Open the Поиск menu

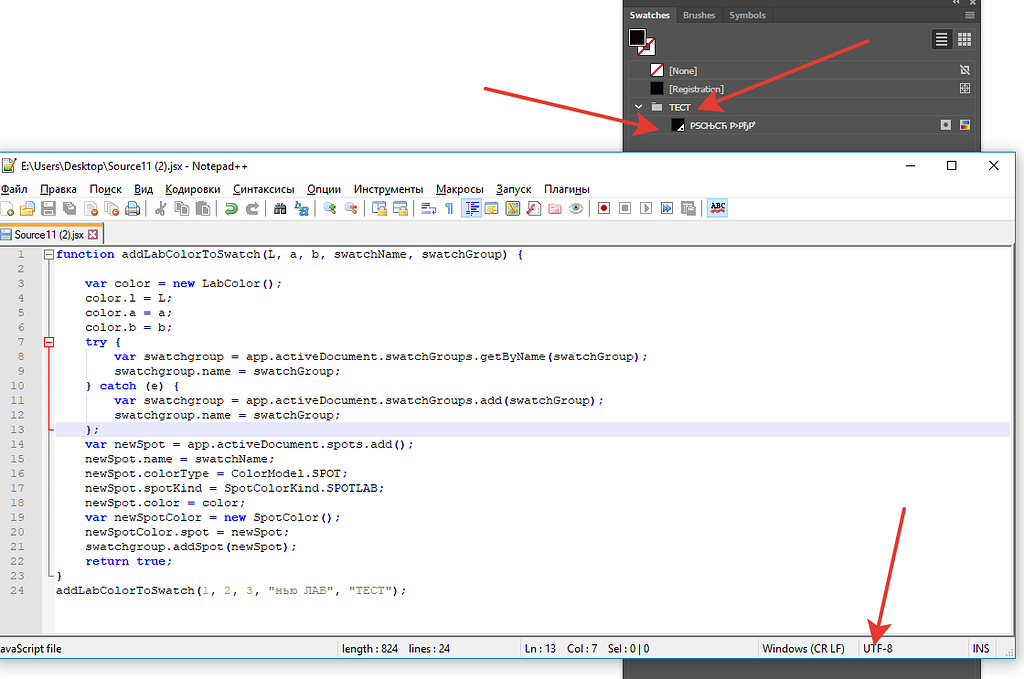tap(105, 189)
